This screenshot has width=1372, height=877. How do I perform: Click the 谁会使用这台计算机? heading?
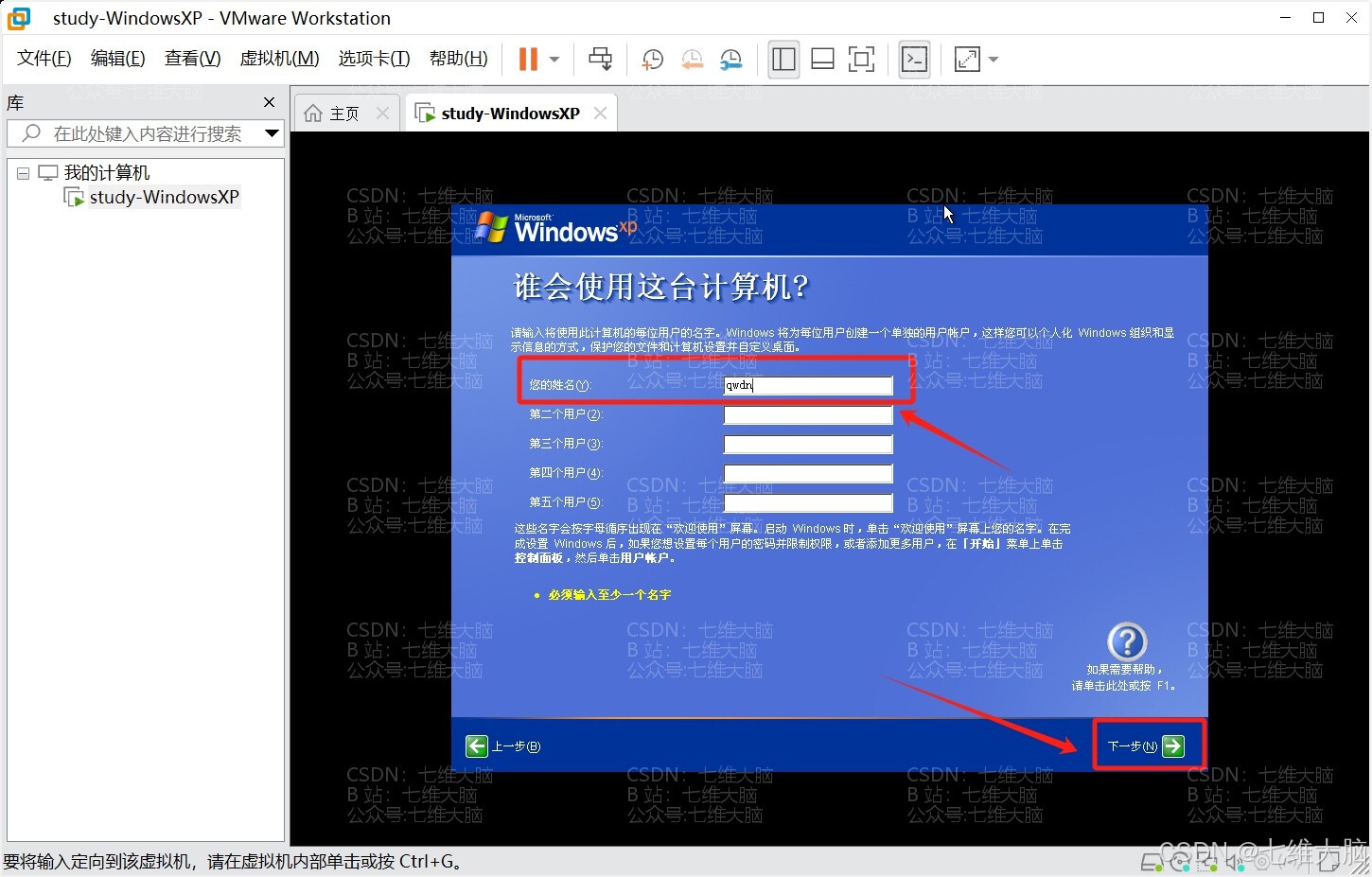(x=660, y=287)
